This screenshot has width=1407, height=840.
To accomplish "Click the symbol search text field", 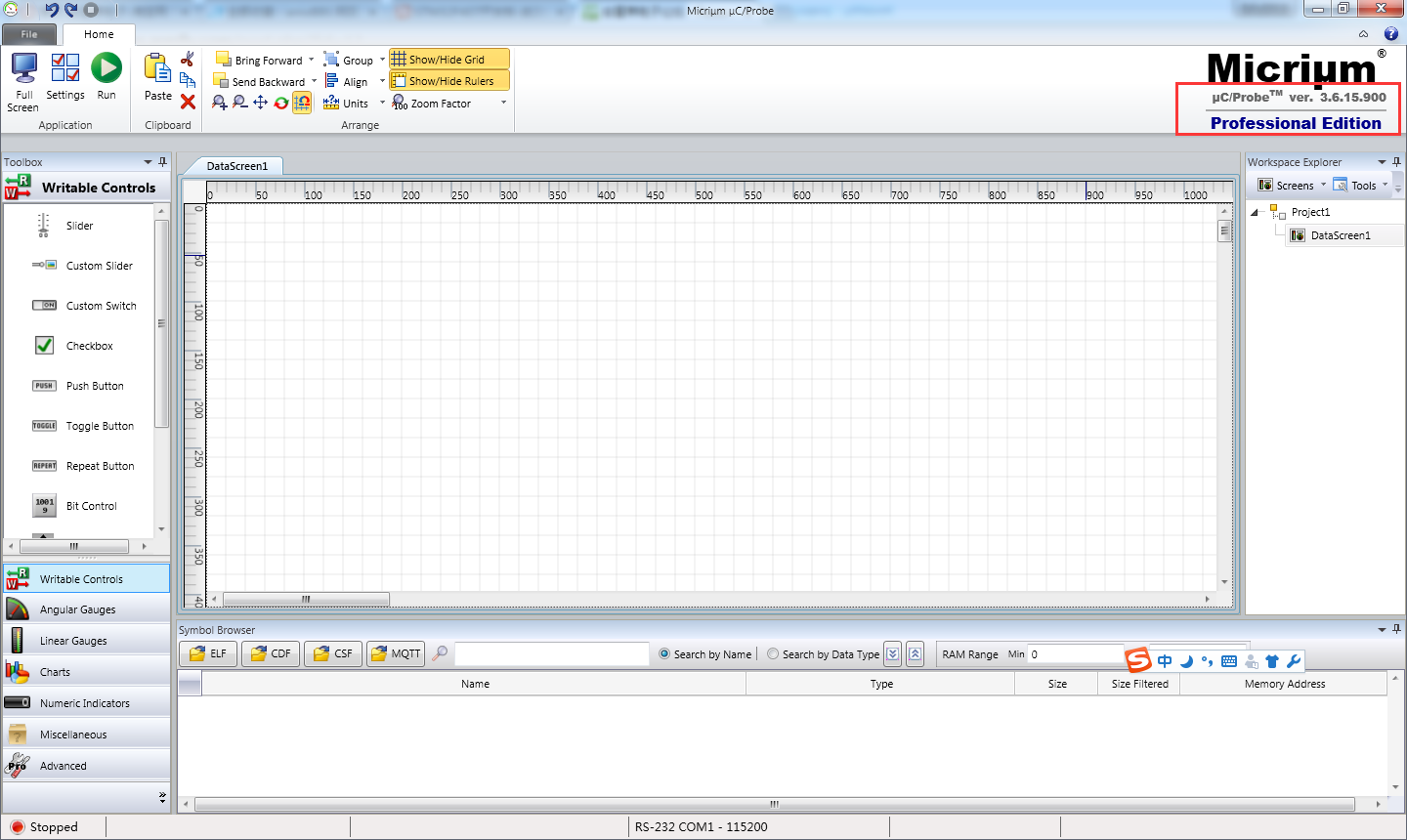I will point(552,653).
